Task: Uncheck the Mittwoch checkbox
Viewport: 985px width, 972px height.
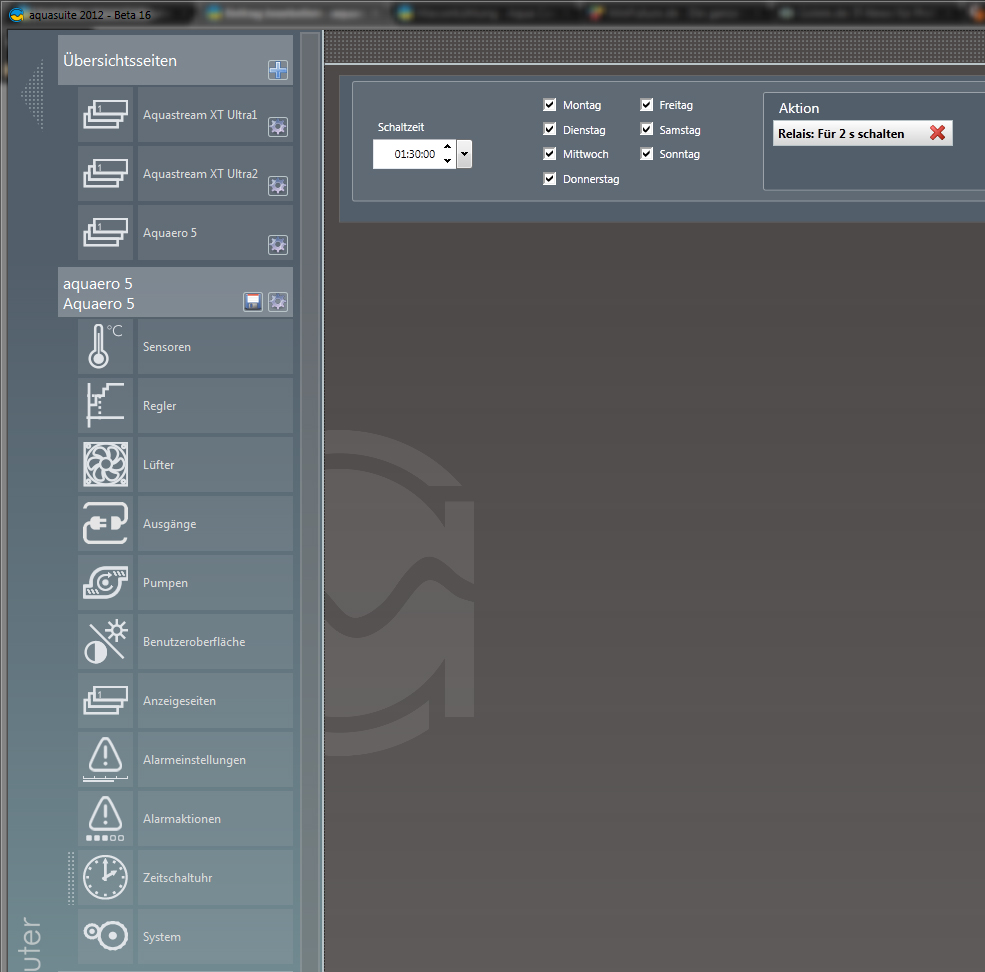Action: click(x=550, y=153)
